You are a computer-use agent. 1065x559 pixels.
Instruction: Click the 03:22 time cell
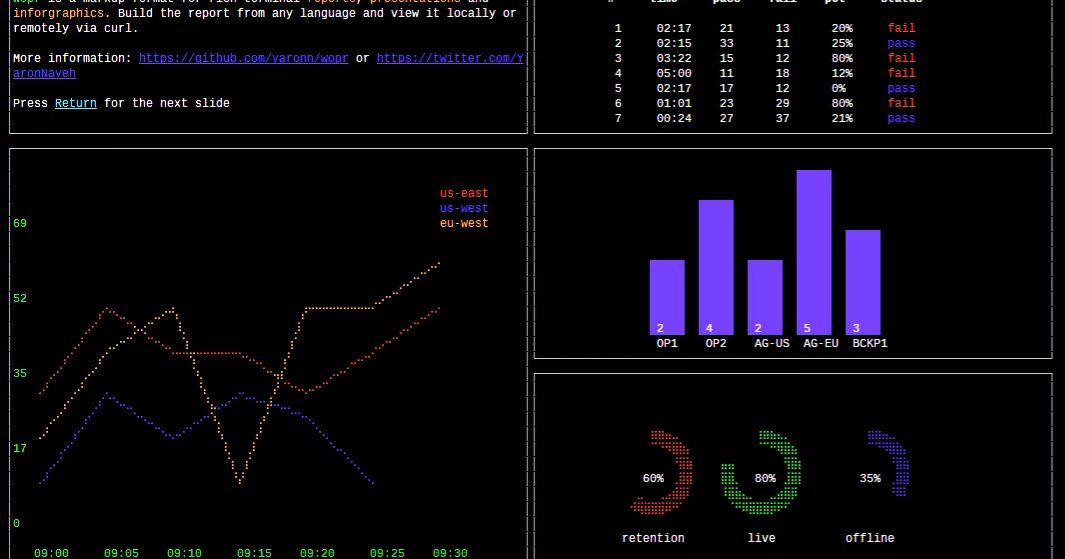(674, 58)
